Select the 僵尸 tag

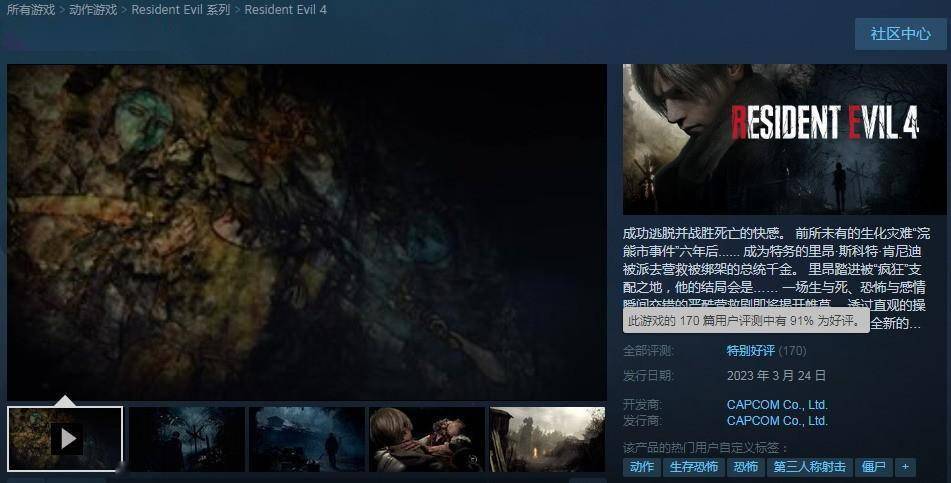pyautogui.click(x=873, y=467)
